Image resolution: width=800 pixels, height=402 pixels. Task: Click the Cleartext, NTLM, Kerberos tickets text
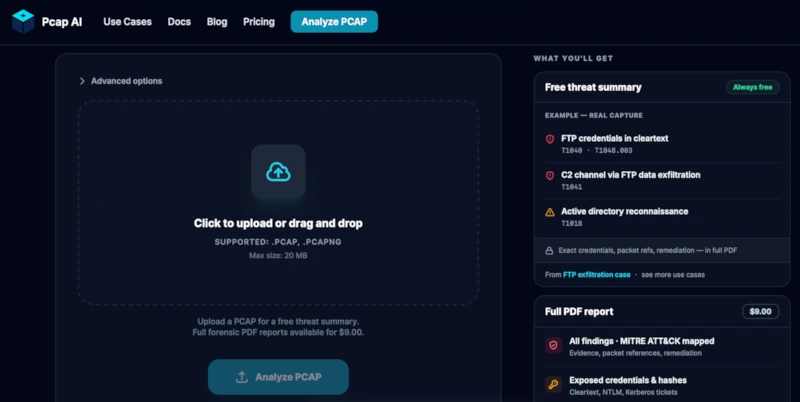(x=623, y=392)
